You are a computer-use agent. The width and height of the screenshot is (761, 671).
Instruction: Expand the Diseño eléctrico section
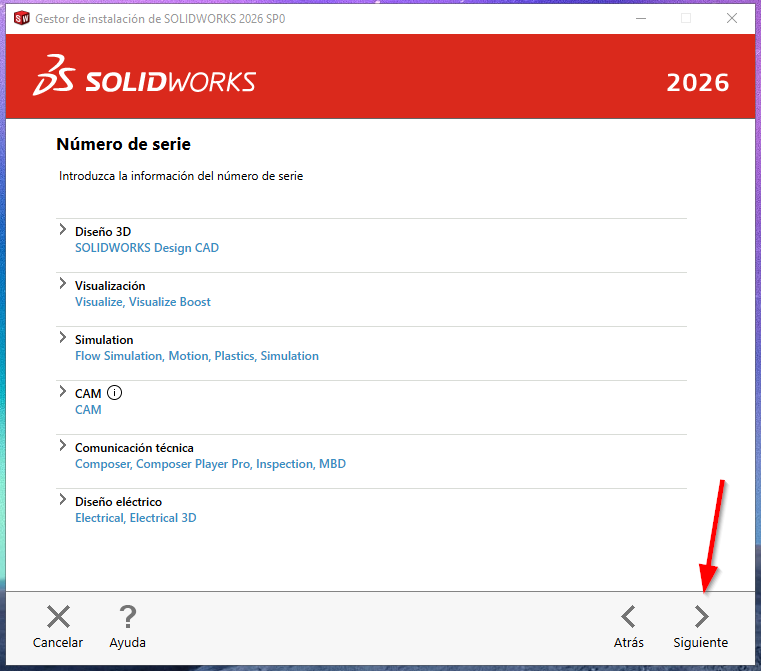tap(63, 500)
